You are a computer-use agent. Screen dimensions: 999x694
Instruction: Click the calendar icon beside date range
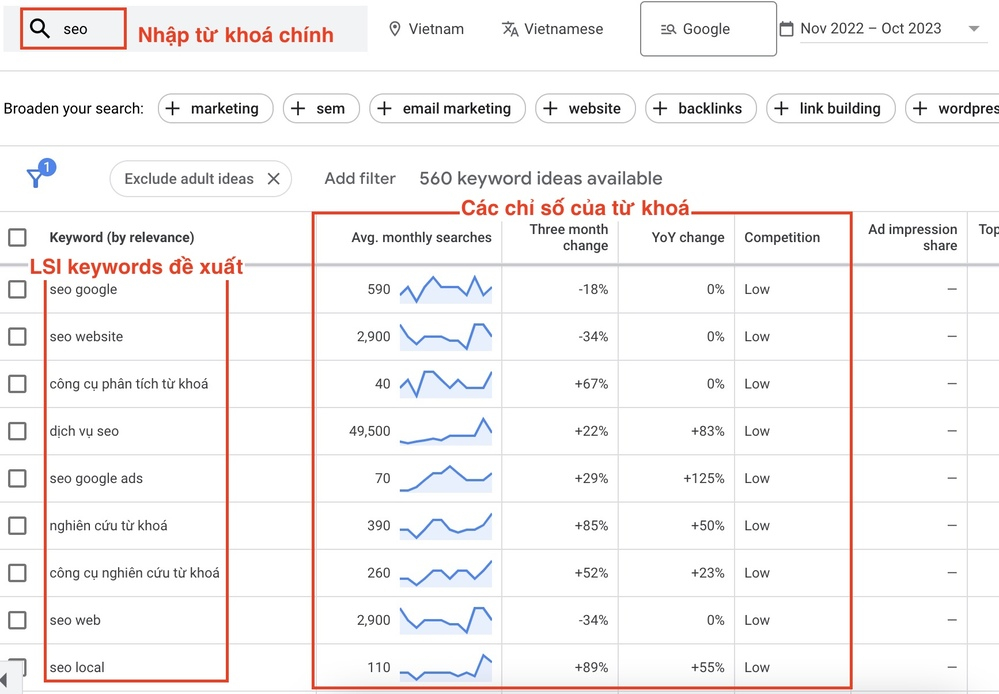point(787,29)
